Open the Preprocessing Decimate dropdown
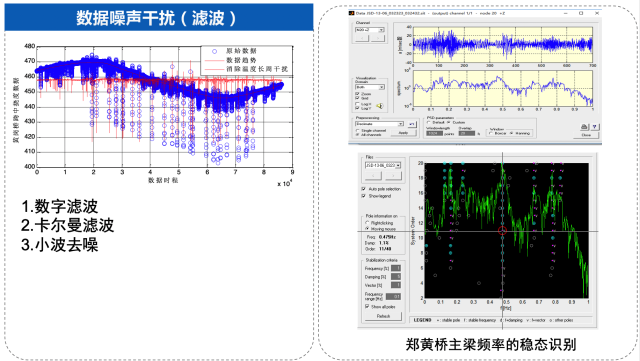 coord(380,124)
